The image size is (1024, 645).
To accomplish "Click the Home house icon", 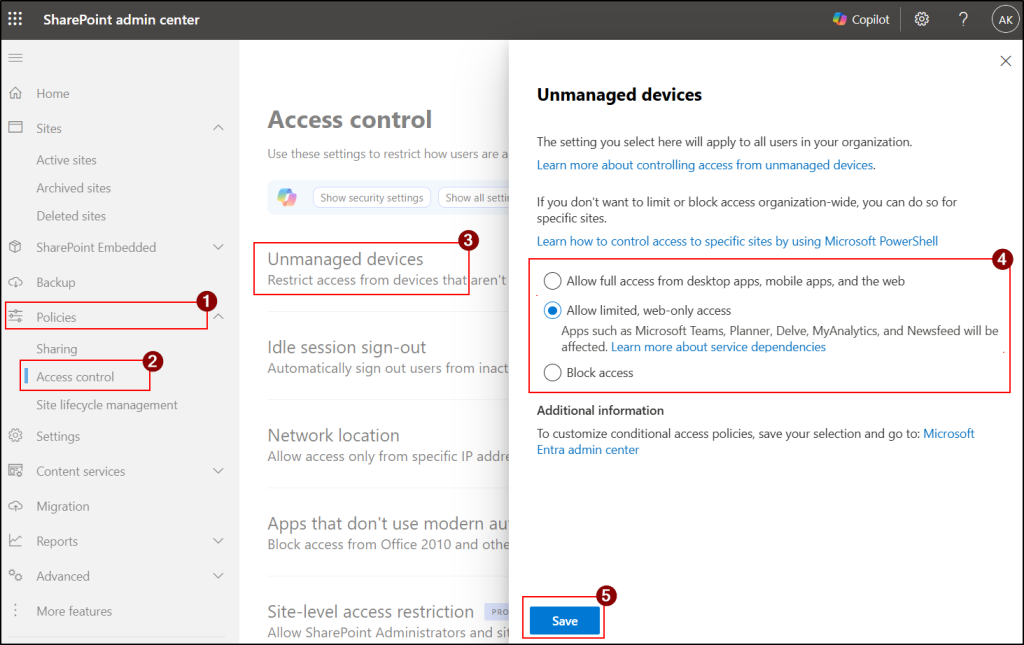I will click(16, 93).
